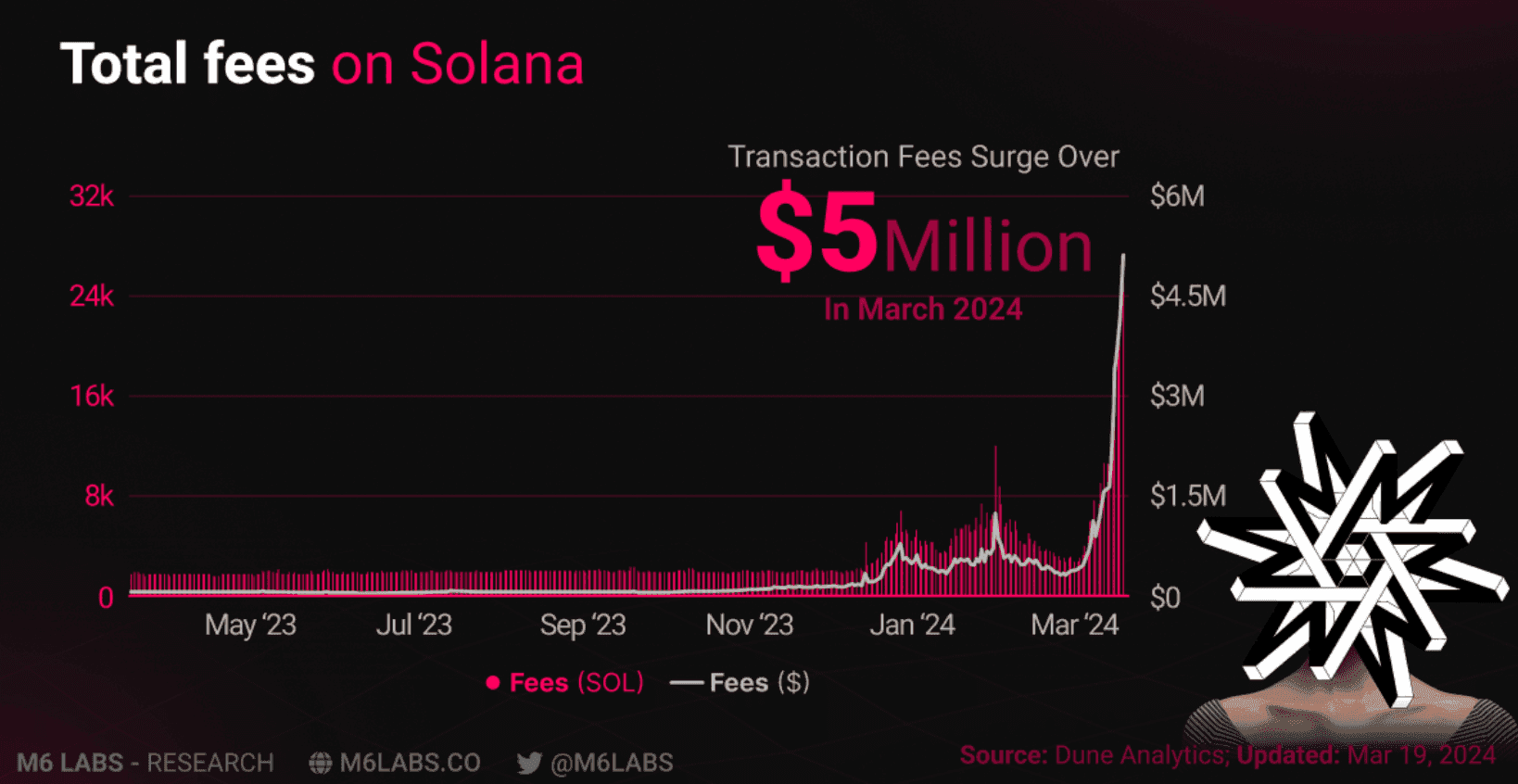The width and height of the screenshot is (1518, 784).
Task: Click the fee spike peak in March
Action: coord(1123,257)
